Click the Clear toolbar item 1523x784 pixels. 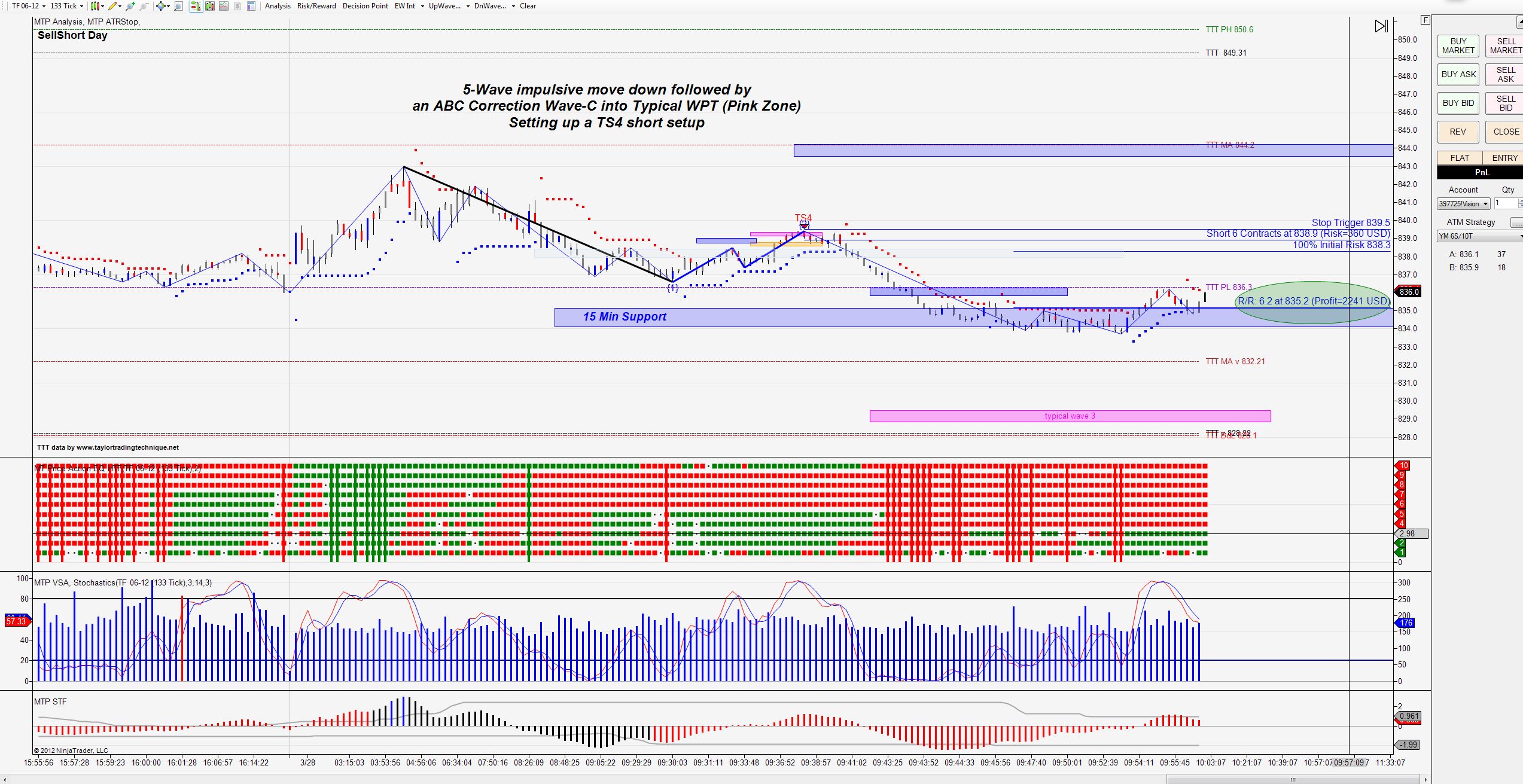click(x=528, y=6)
